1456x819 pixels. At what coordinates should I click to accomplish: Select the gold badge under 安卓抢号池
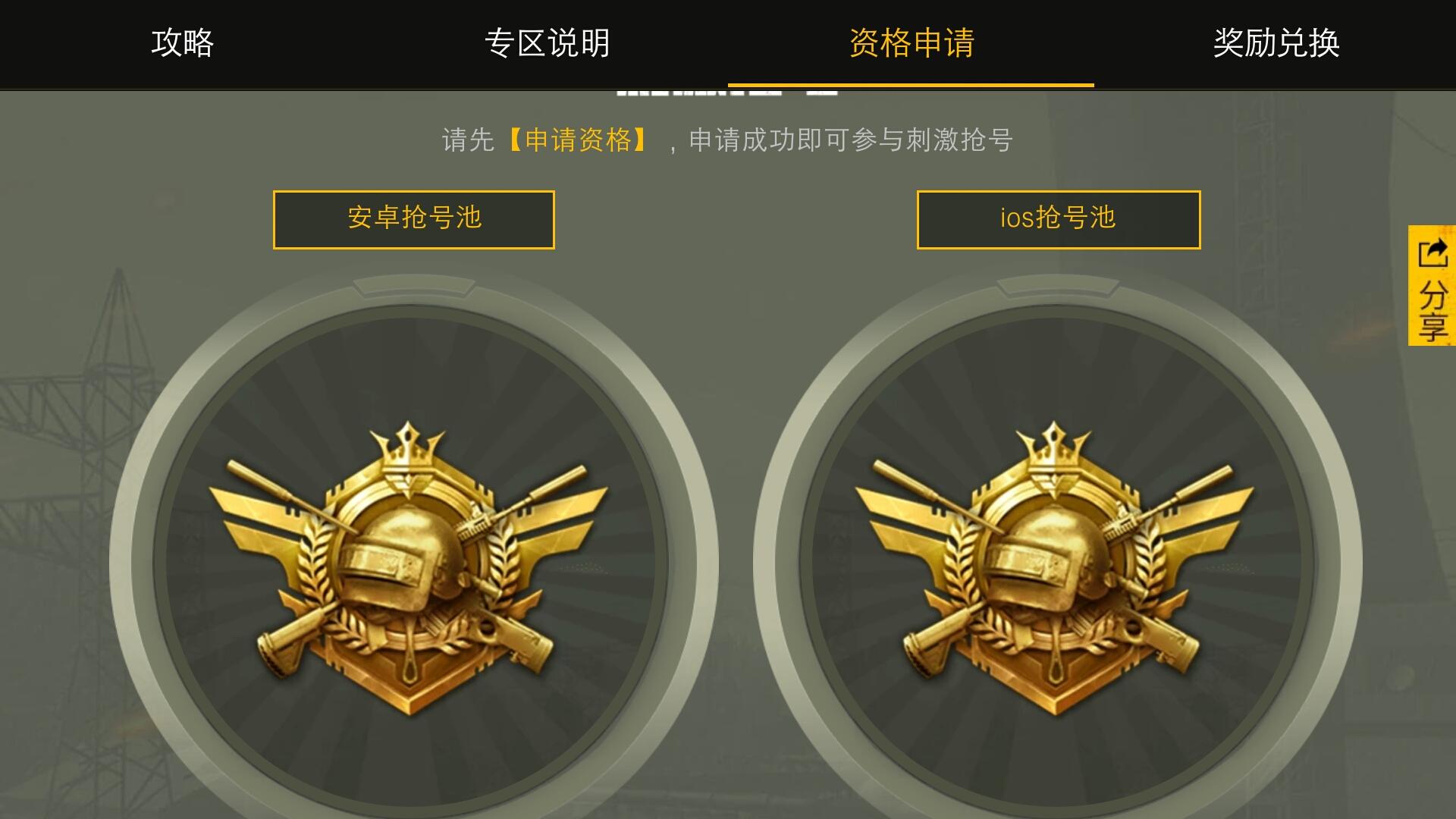point(409,569)
